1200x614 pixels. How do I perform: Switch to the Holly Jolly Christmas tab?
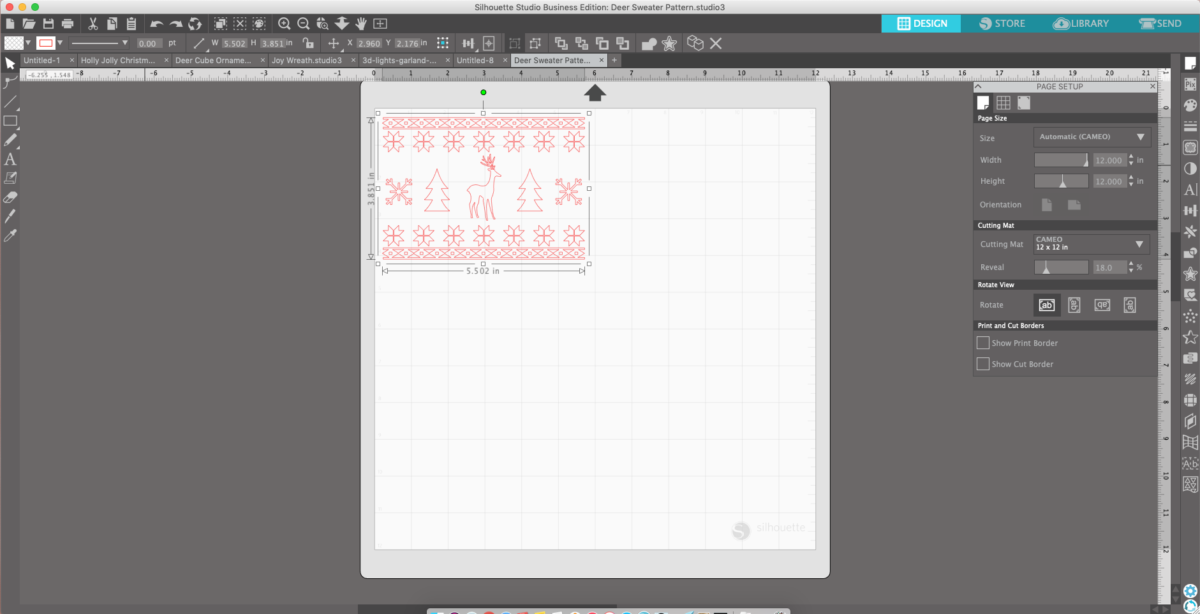pyautogui.click(x=119, y=60)
